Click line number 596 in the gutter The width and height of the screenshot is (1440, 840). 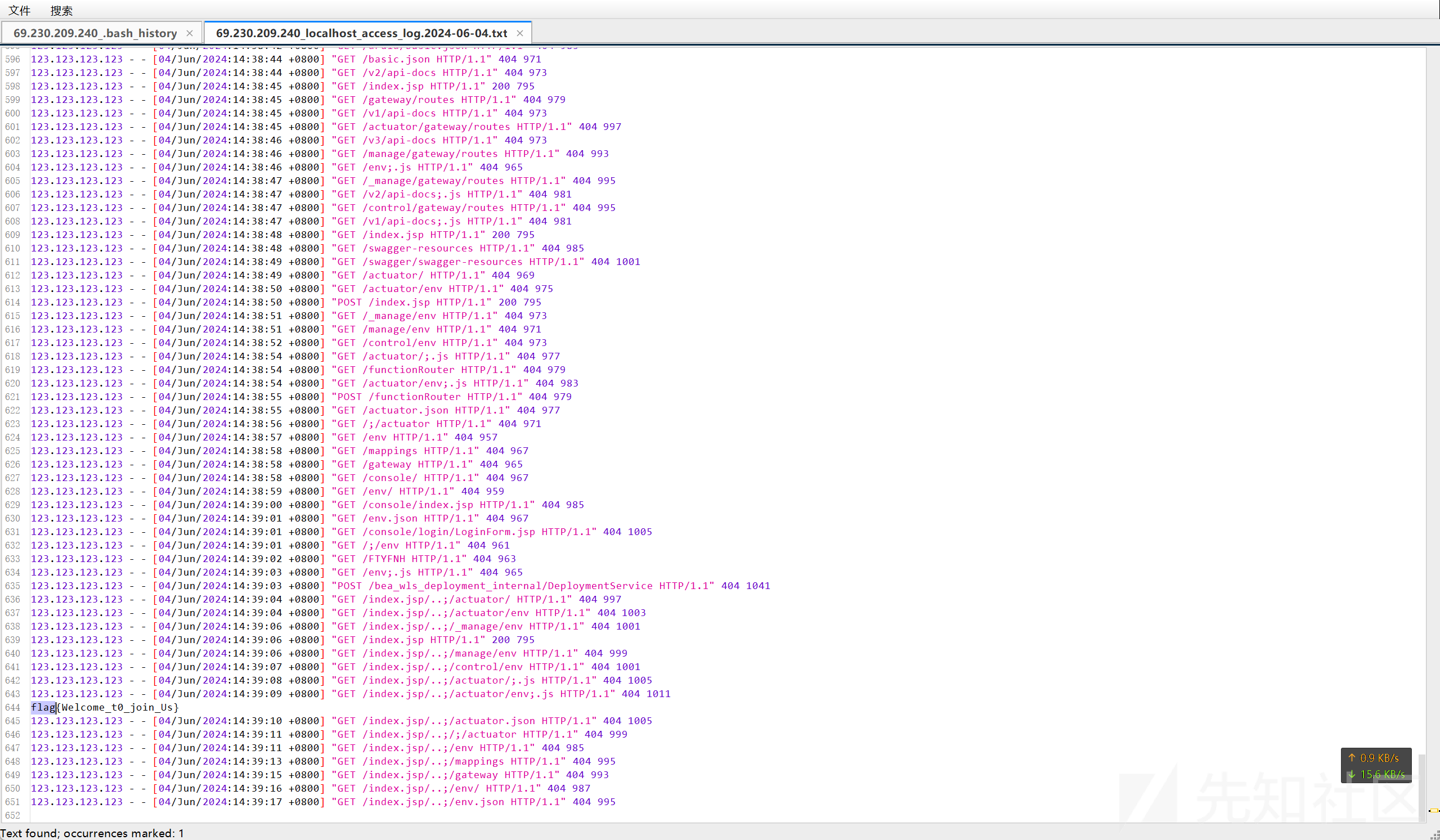pos(12,60)
